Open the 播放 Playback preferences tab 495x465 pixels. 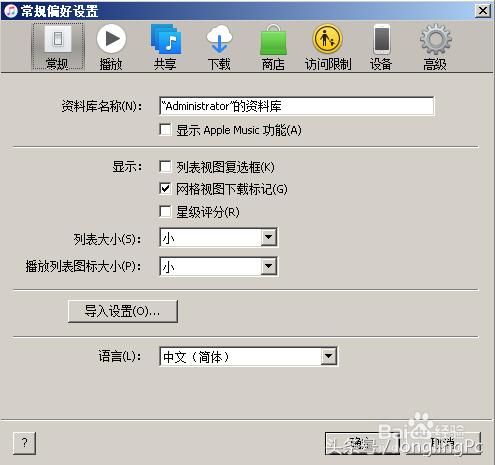click(111, 47)
